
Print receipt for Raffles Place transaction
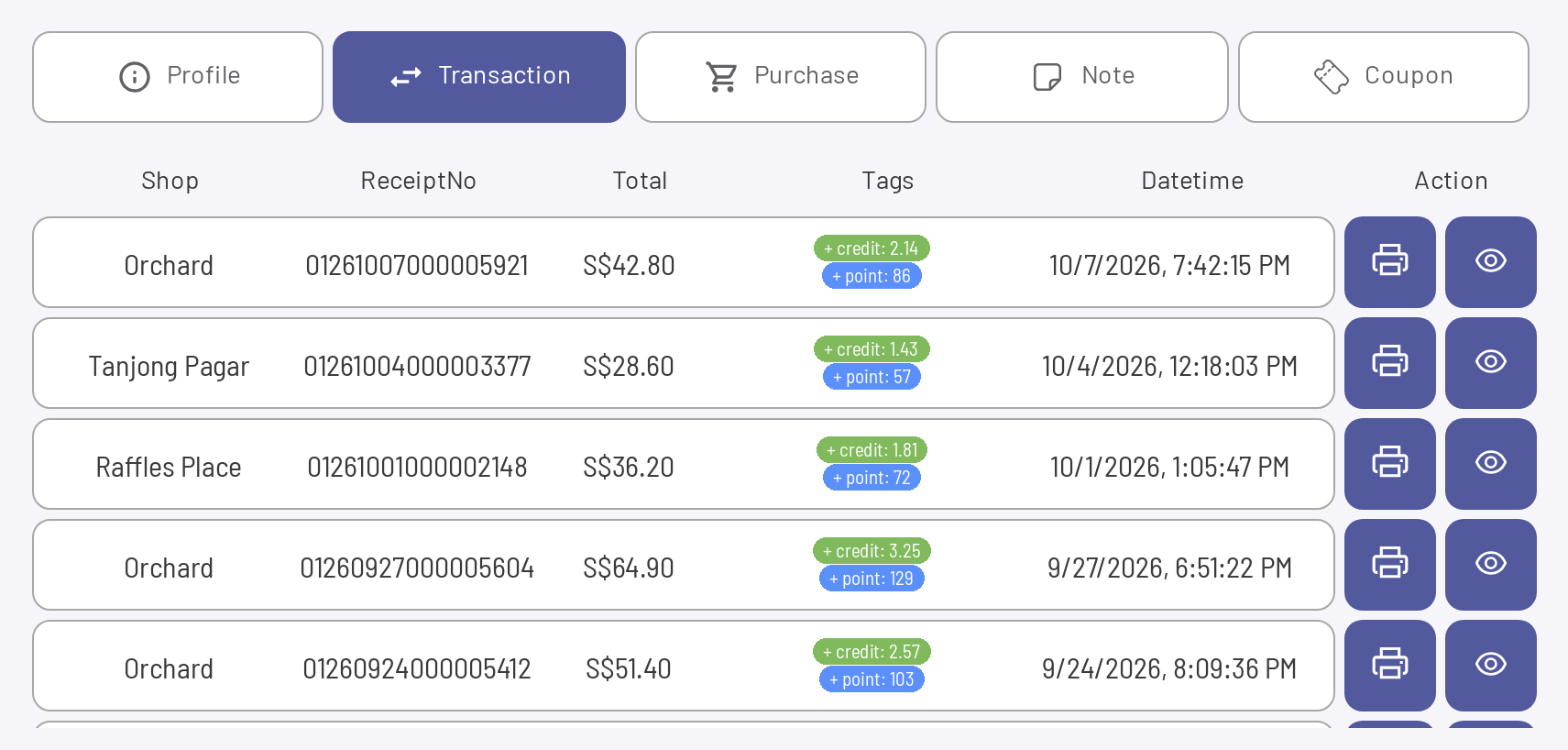1389,464
